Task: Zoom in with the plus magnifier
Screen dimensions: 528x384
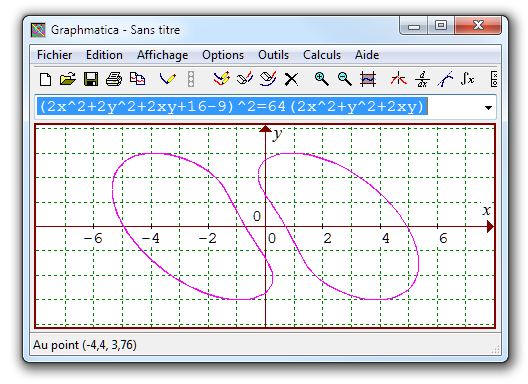Action: point(321,79)
